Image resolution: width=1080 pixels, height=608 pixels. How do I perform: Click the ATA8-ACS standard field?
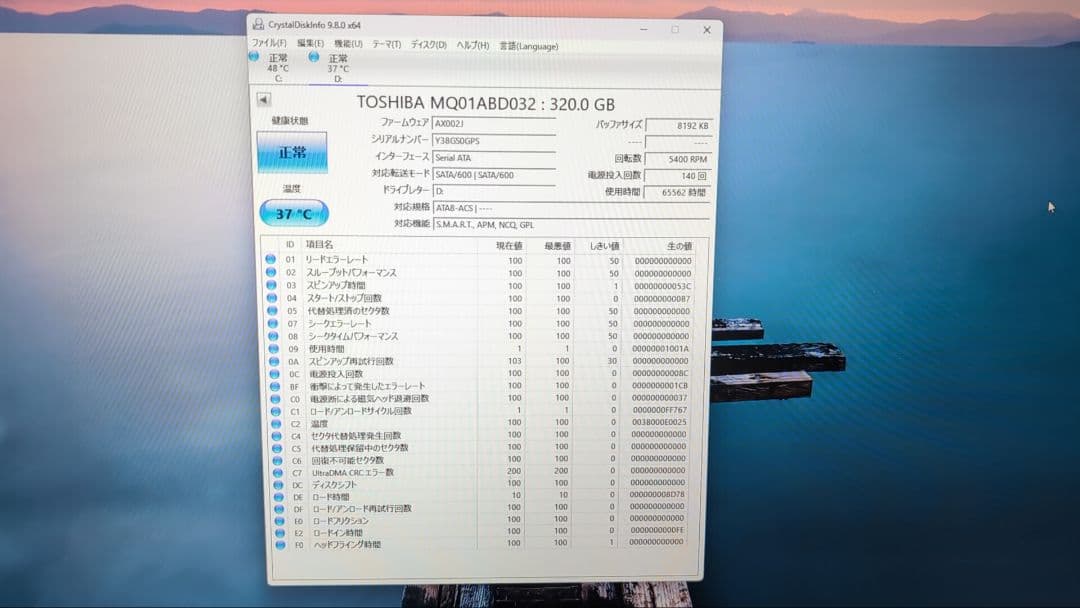570,208
